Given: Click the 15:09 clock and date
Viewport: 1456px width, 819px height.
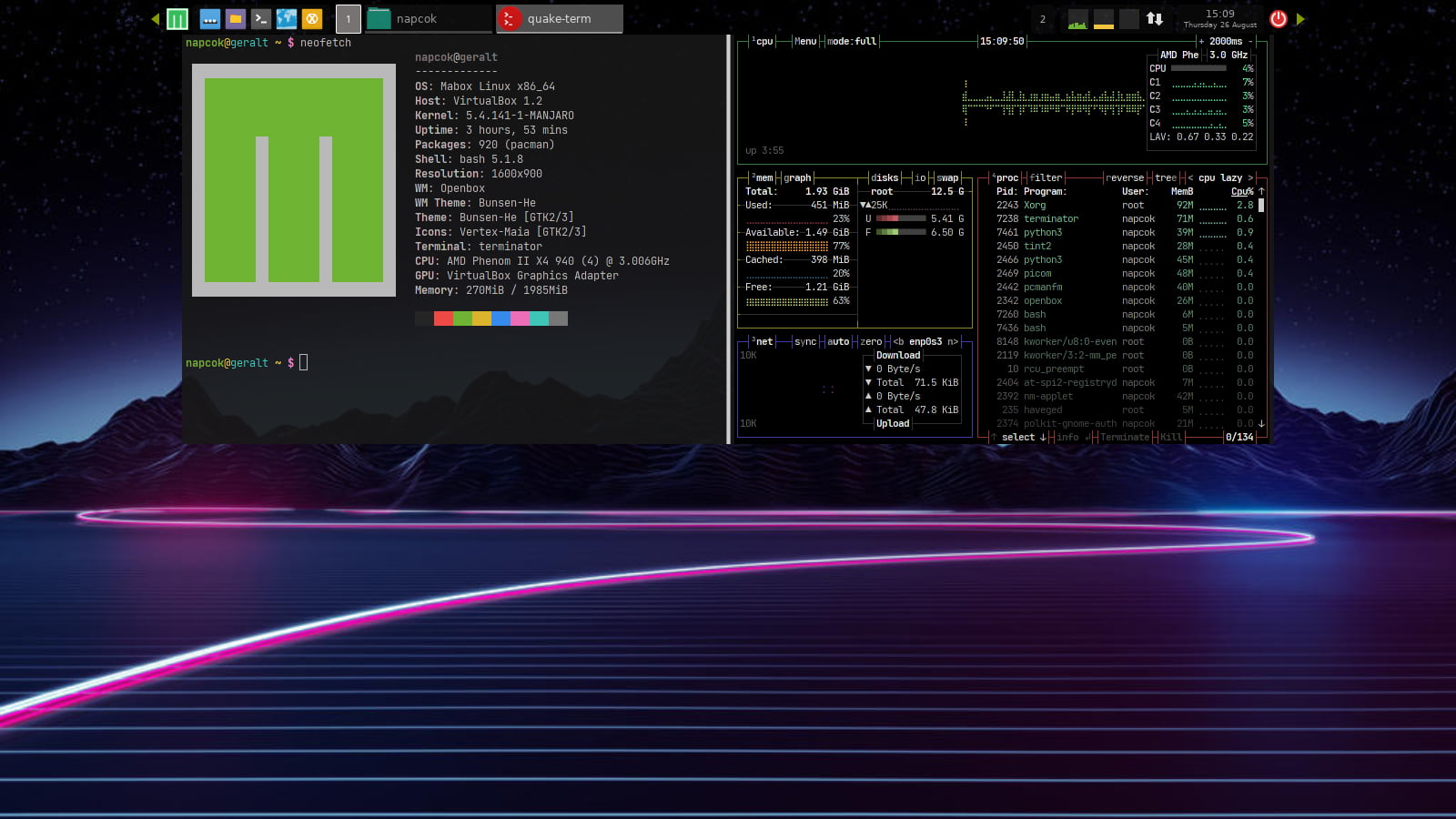Looking at the screenshot, I should tap(1219, 18).
